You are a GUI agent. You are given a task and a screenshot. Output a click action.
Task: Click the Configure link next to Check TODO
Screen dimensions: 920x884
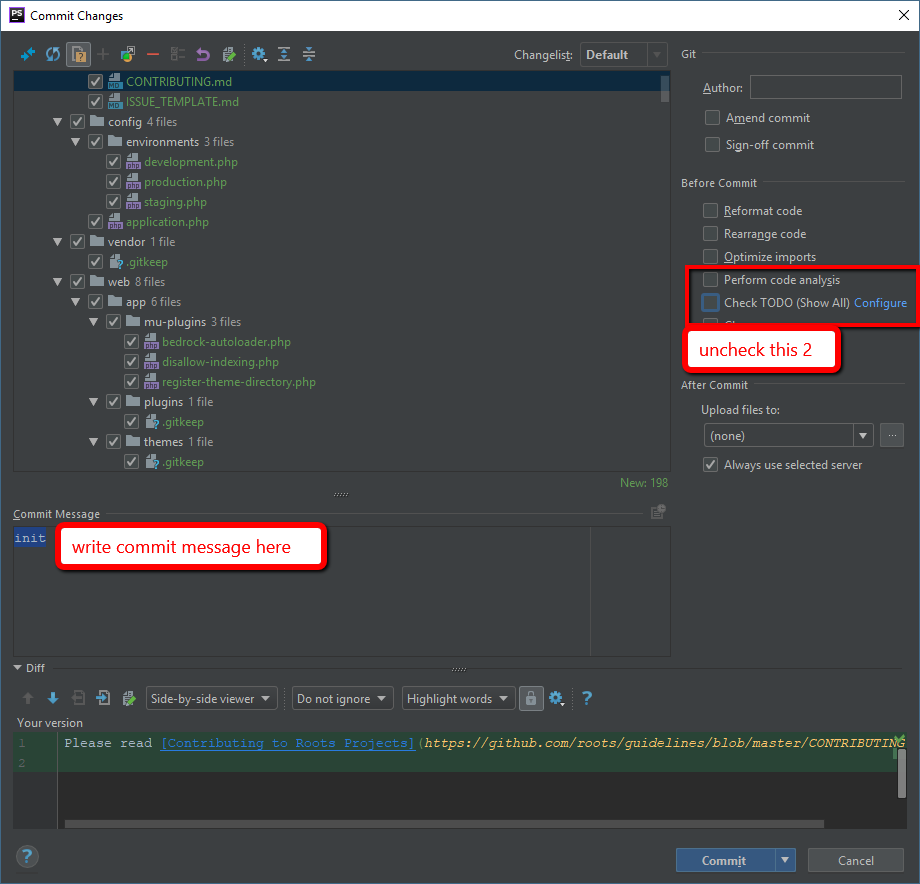click(880, 302)
